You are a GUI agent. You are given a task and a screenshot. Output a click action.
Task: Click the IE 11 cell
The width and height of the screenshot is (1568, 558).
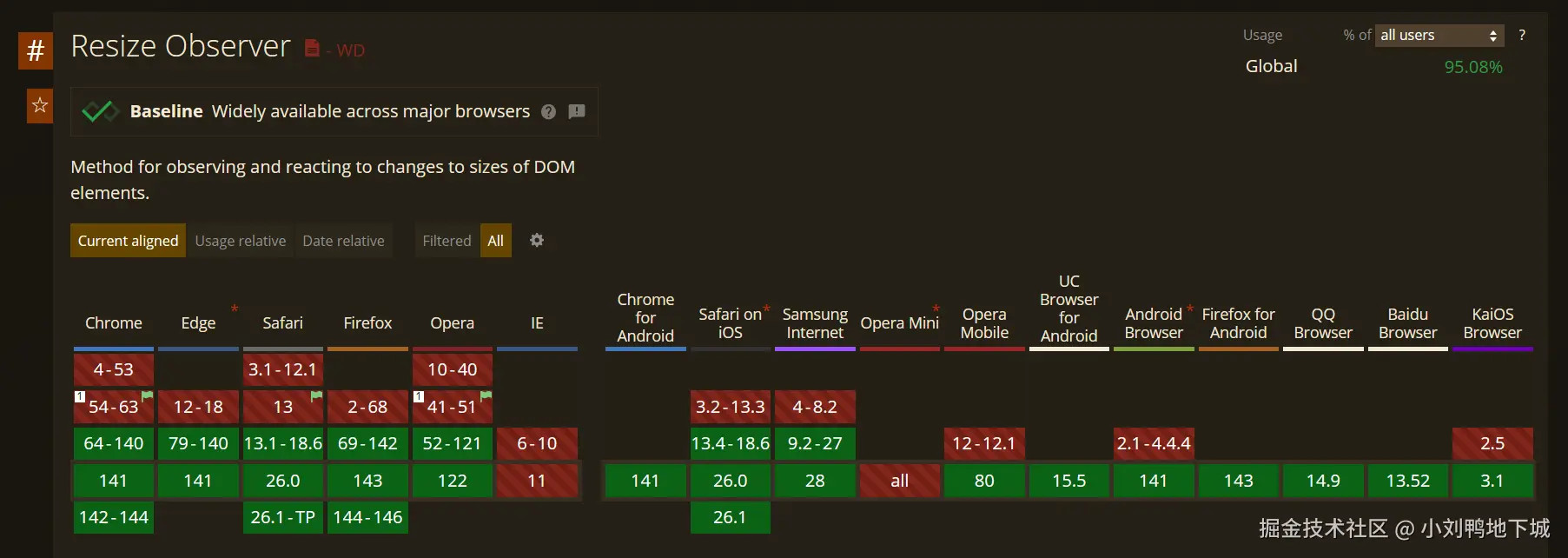coord(537,481)
